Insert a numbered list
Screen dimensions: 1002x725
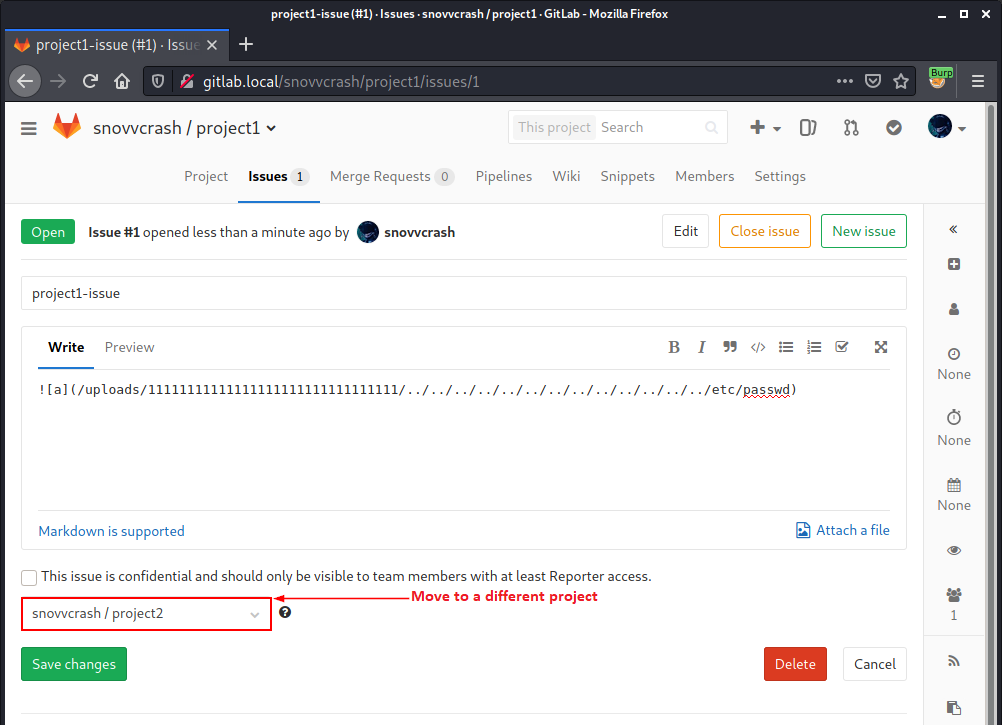click(x=814, y=347)
